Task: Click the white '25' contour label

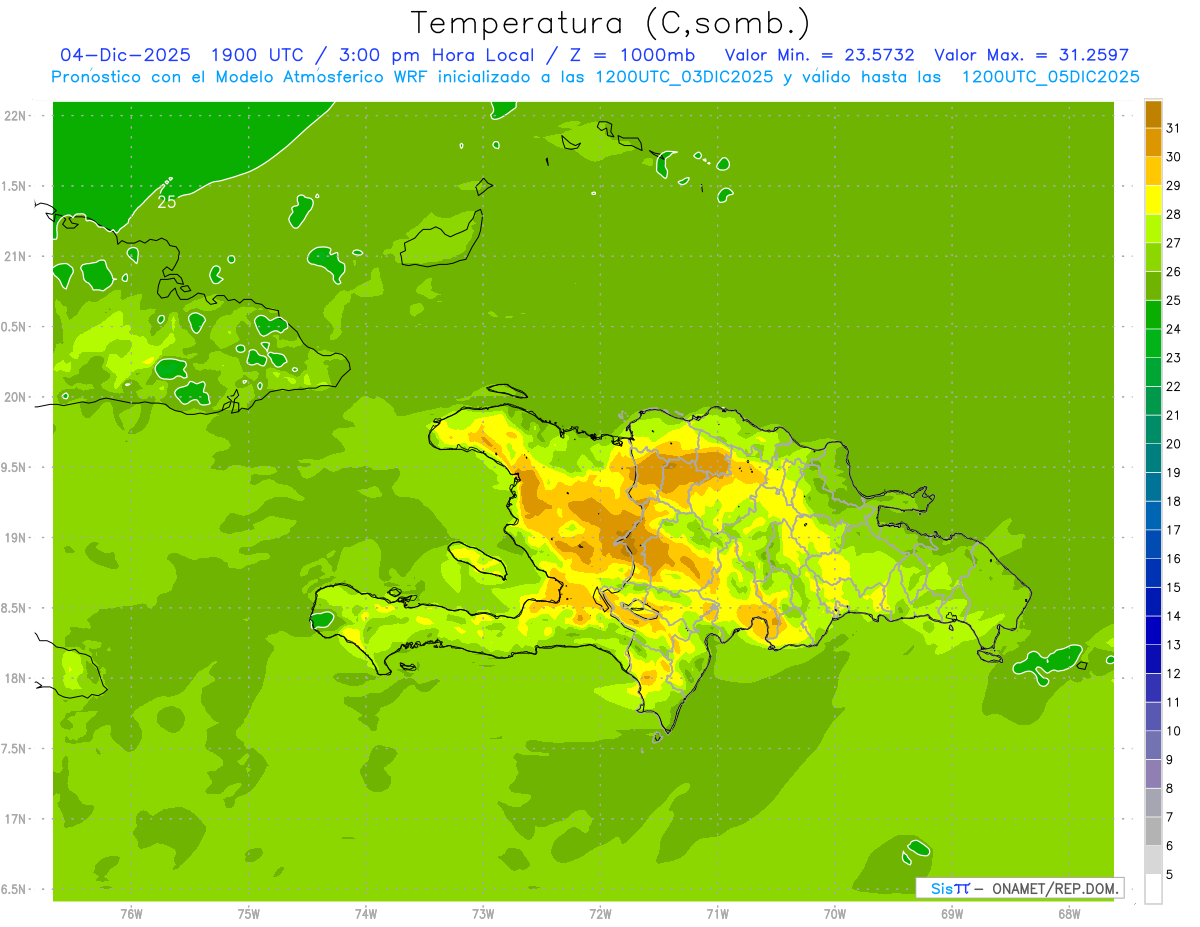Action: pyautogui.click(x=167, y=201)
